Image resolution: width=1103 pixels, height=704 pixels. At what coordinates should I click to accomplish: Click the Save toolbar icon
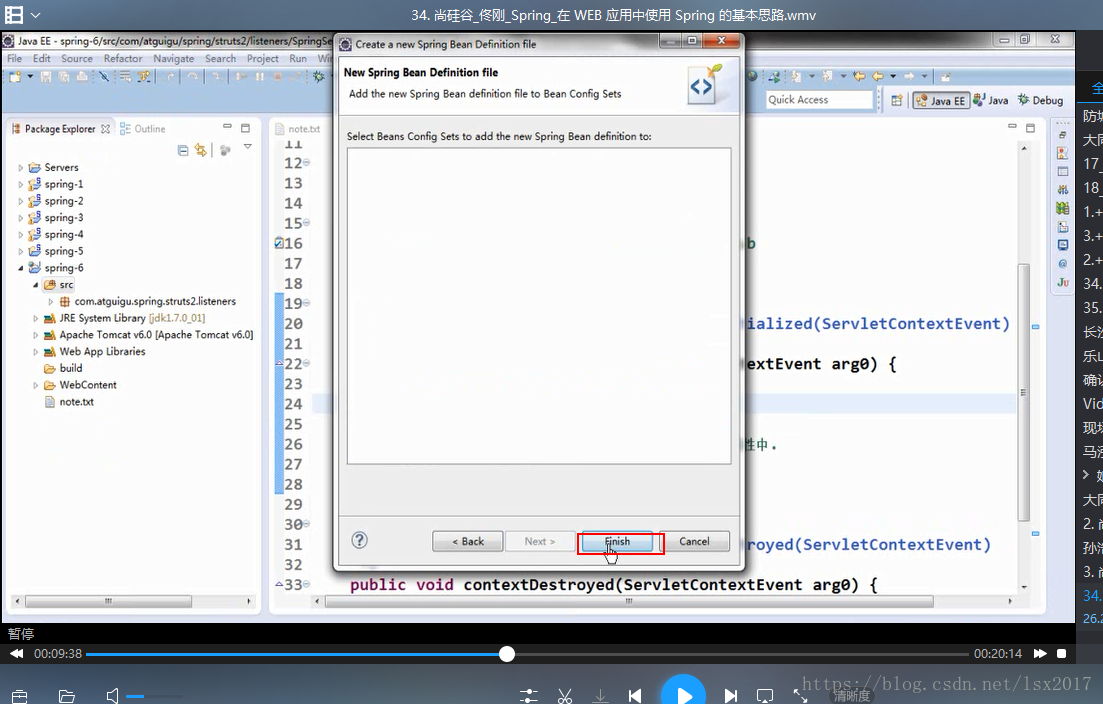(x=46, y=76)
